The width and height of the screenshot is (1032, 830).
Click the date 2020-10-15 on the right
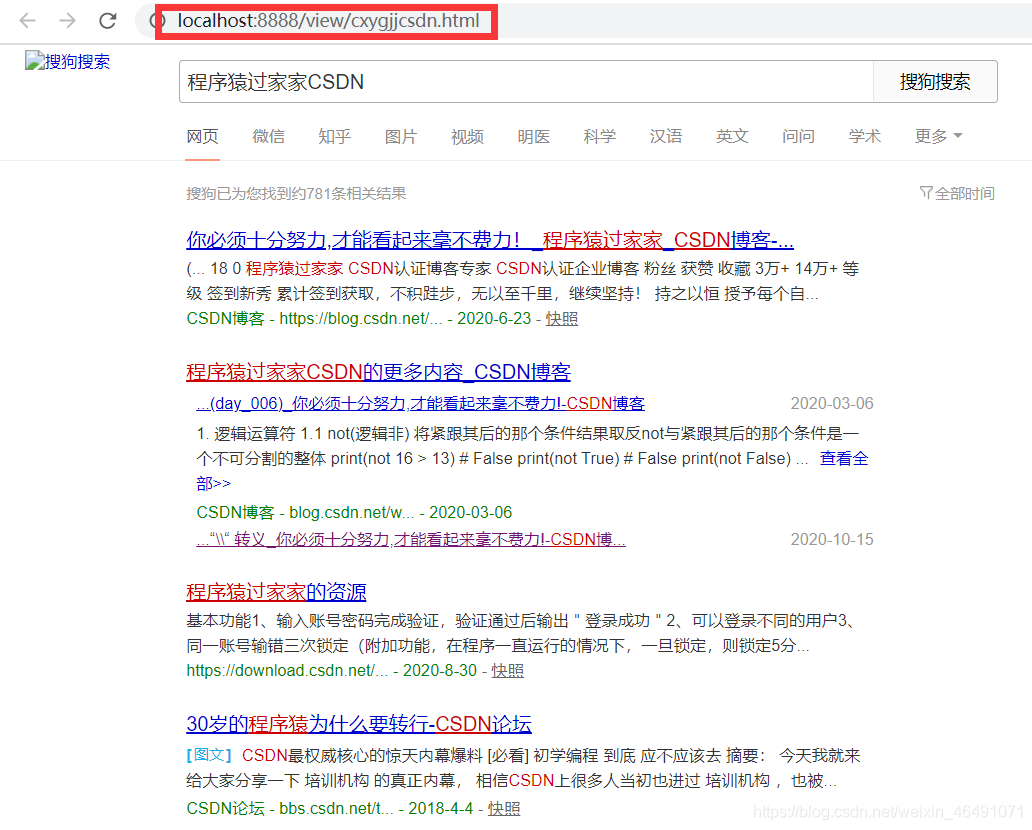832,540
